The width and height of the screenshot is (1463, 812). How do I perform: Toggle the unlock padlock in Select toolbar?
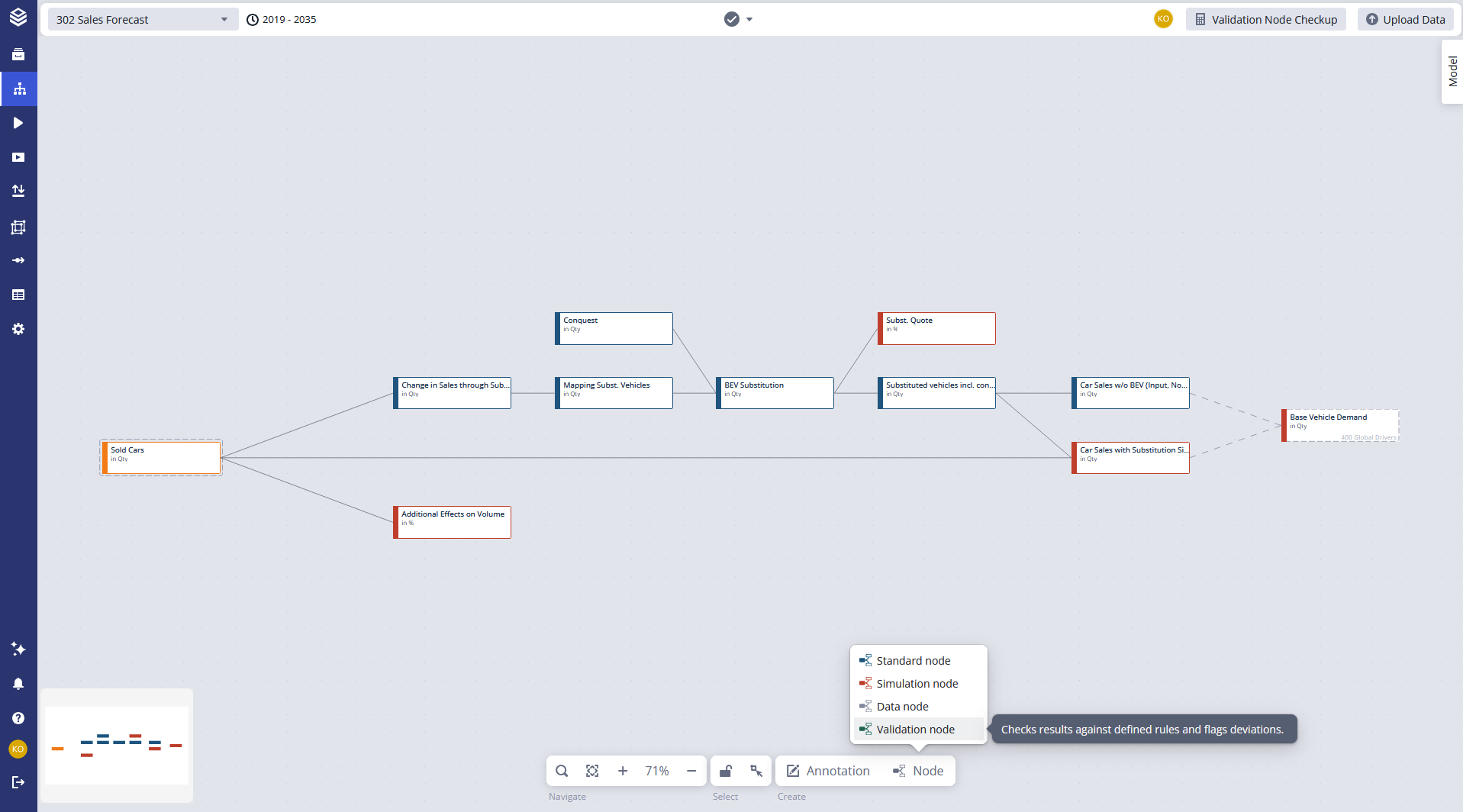point(726,771)
